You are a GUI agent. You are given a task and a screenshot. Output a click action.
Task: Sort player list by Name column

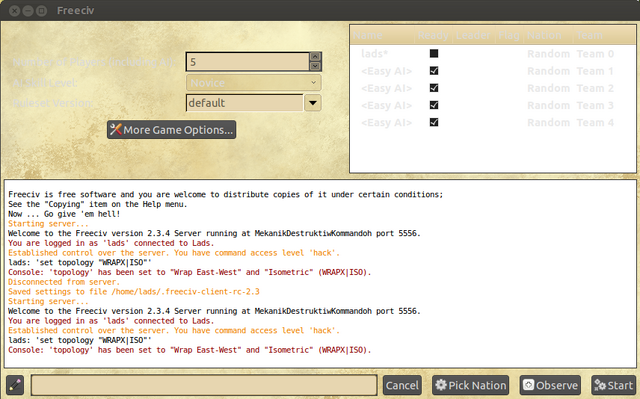(x=382, y=35)
